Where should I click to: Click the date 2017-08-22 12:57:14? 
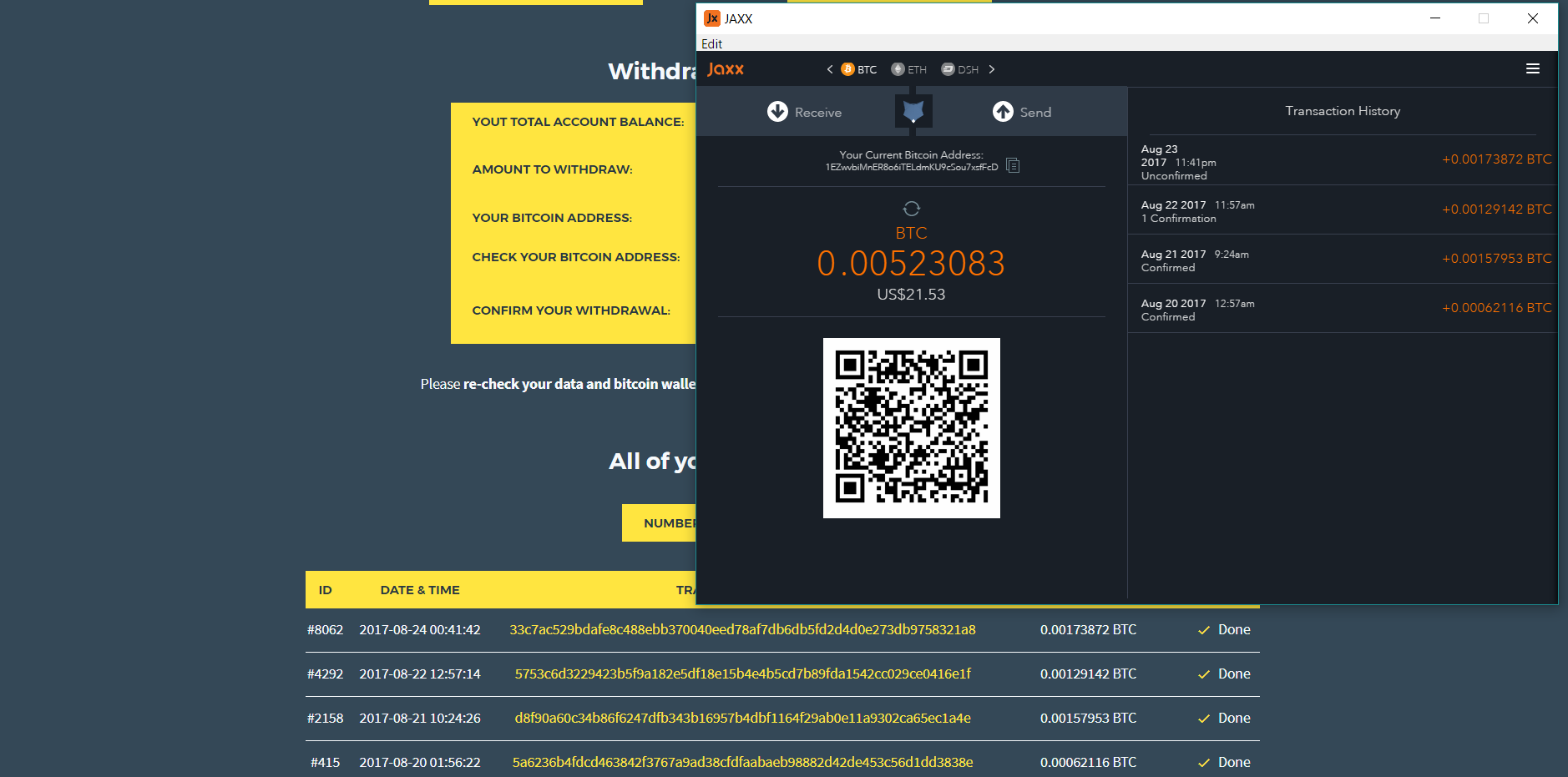(x=420, y=674)
